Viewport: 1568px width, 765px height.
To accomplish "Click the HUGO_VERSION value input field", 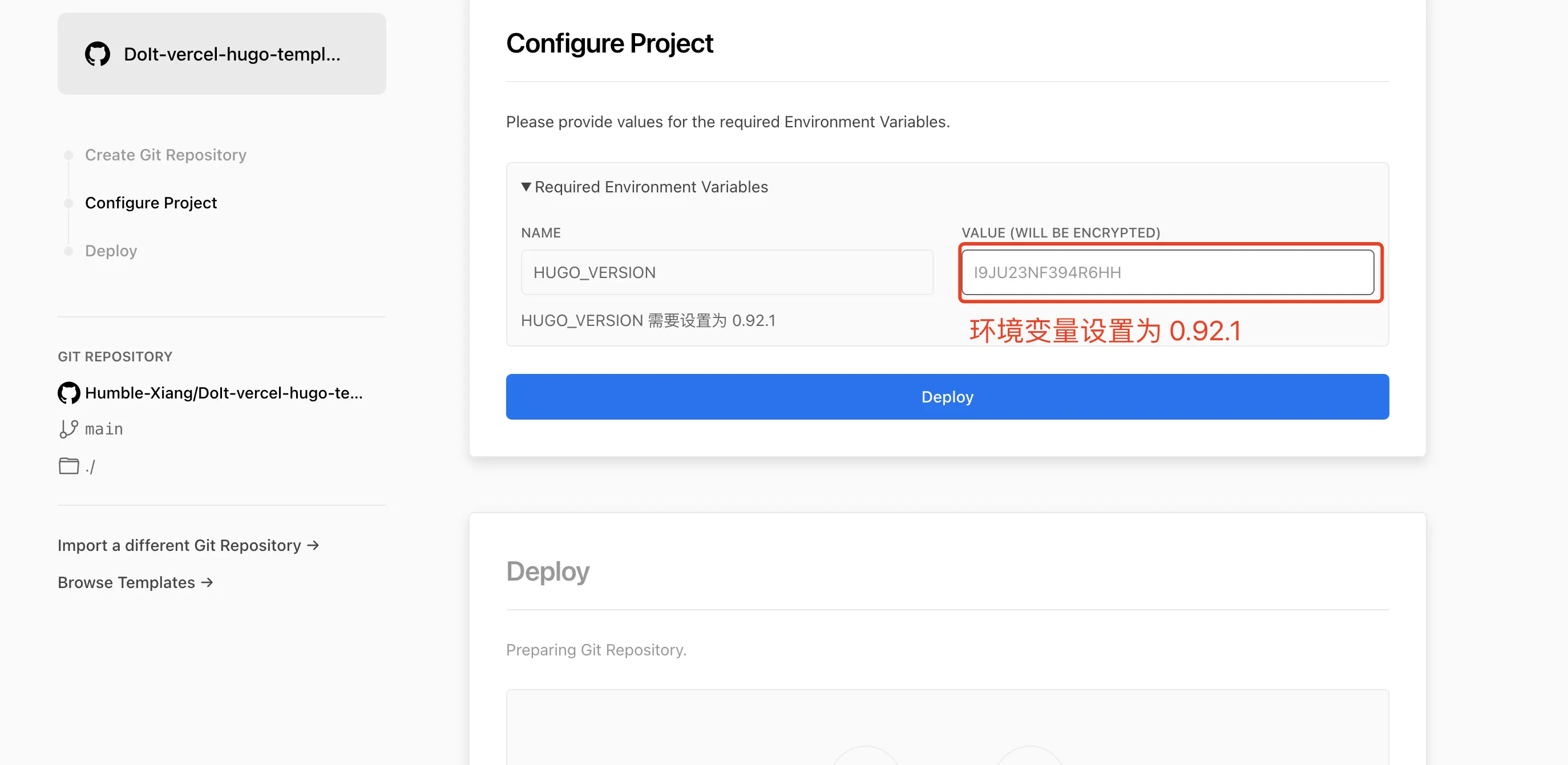I will 1167,272.
